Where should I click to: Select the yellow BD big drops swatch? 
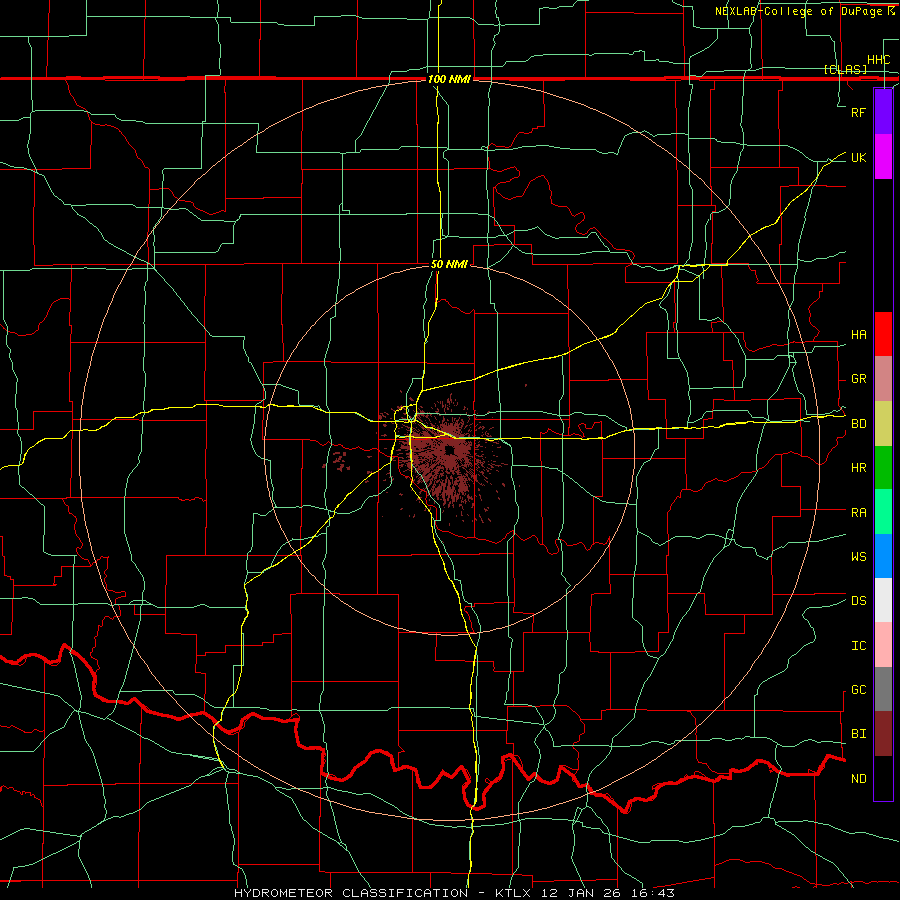(883, 424)
